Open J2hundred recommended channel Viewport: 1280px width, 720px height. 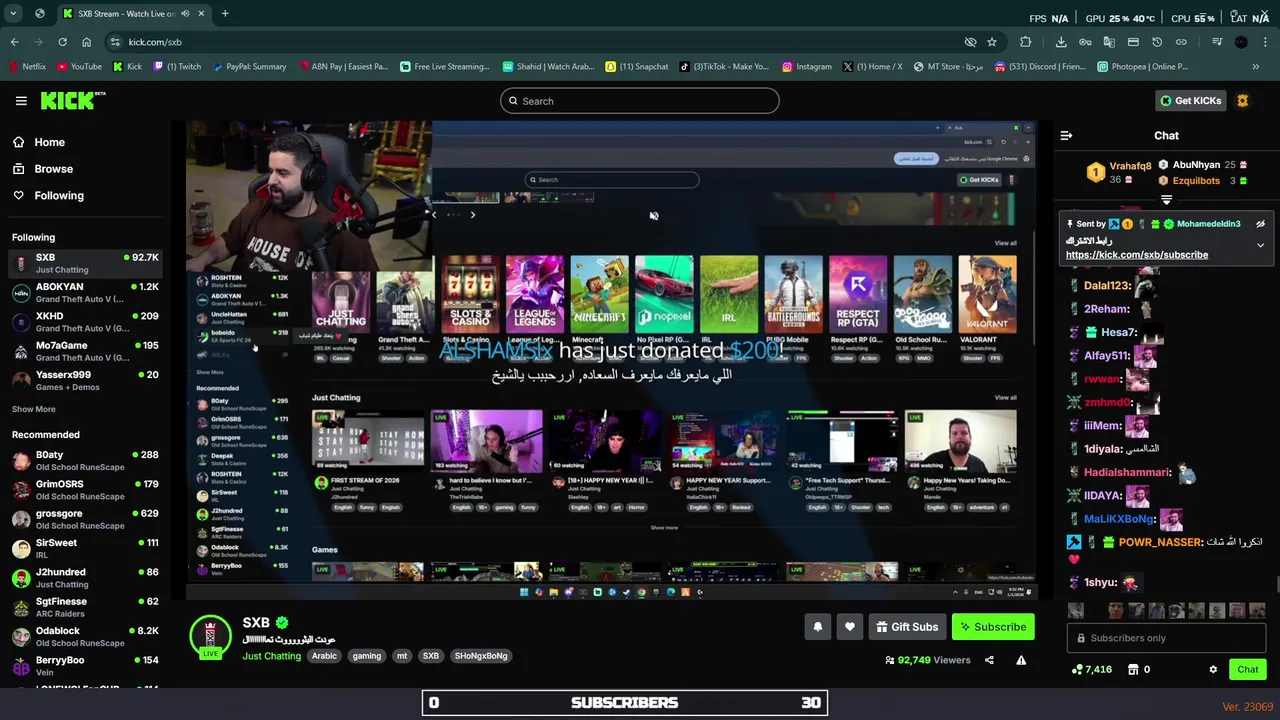pos(85,578)
